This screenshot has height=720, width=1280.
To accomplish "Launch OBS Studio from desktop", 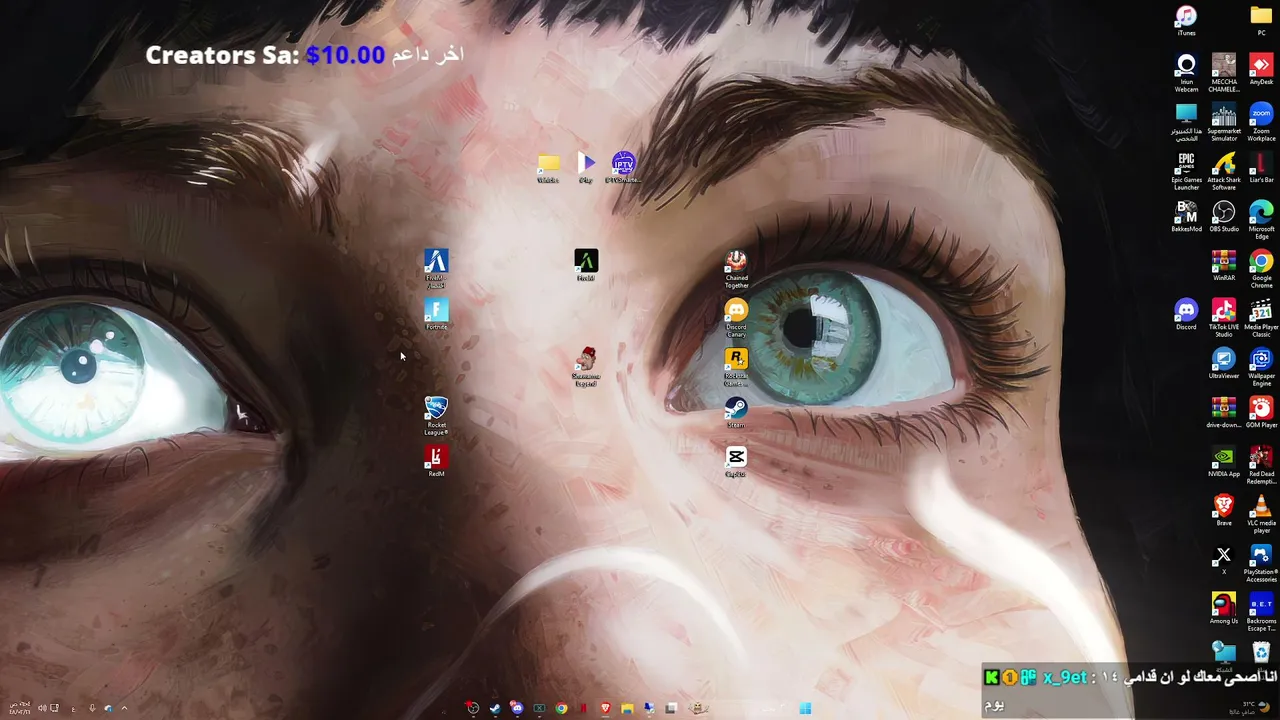I will pyautogui.click(x=1224, y=217).
